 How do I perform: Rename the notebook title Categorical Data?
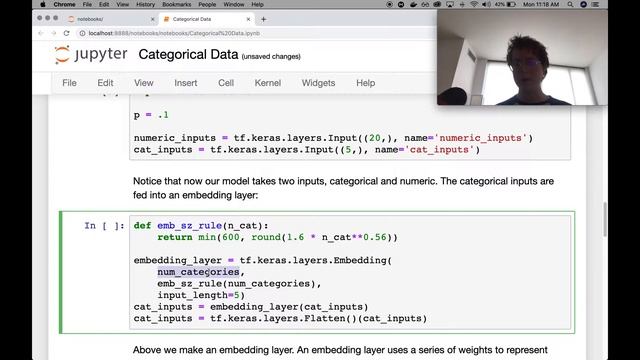(188, 55)
